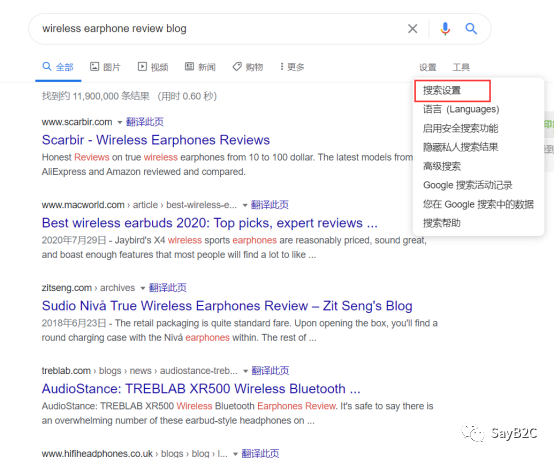
Task: Click the treblab.com › blogs breadcrumb
Action: pyautogui.click(x=140, y=370)
